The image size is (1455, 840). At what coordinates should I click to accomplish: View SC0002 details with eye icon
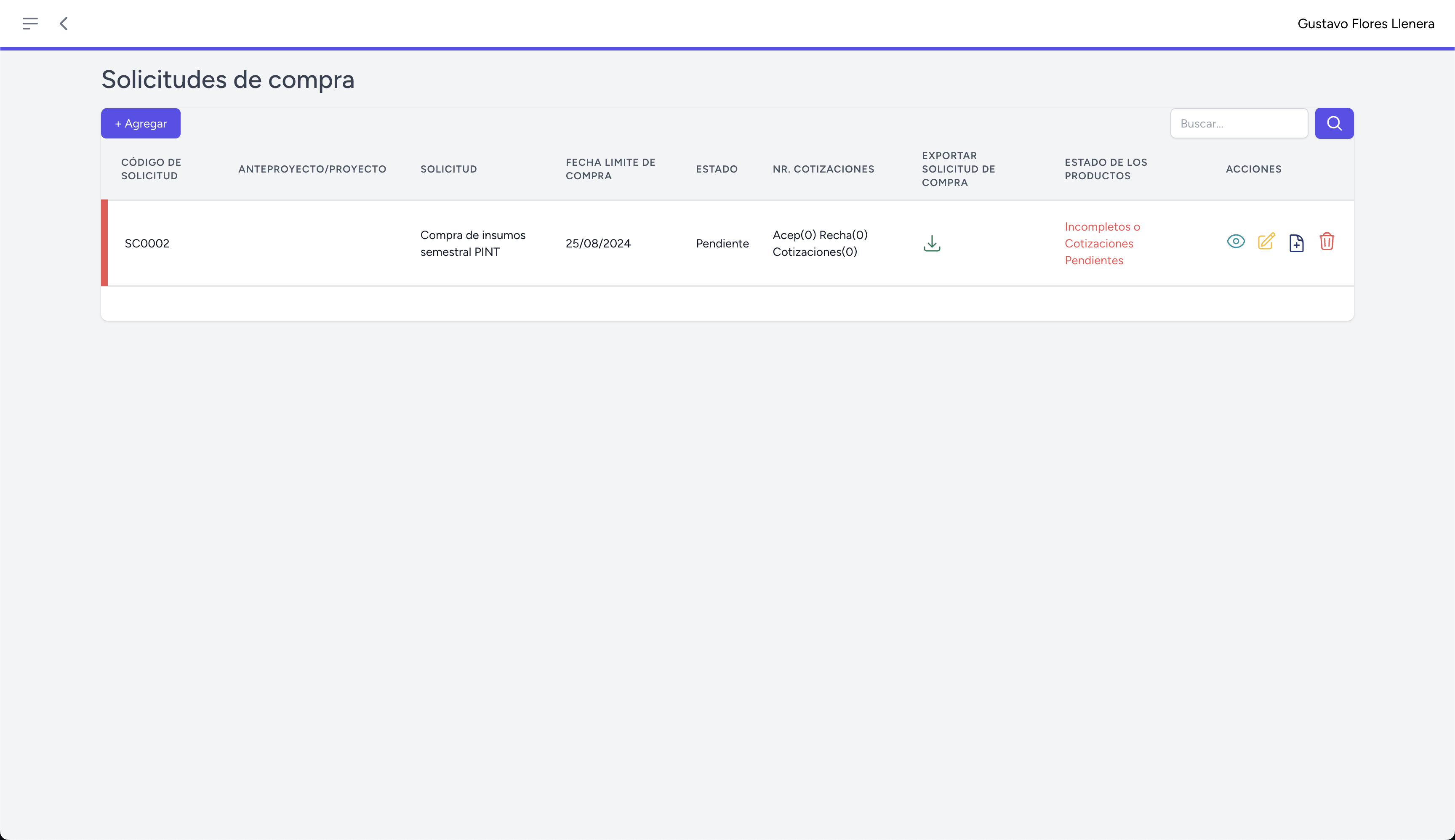click(1236, 242)
